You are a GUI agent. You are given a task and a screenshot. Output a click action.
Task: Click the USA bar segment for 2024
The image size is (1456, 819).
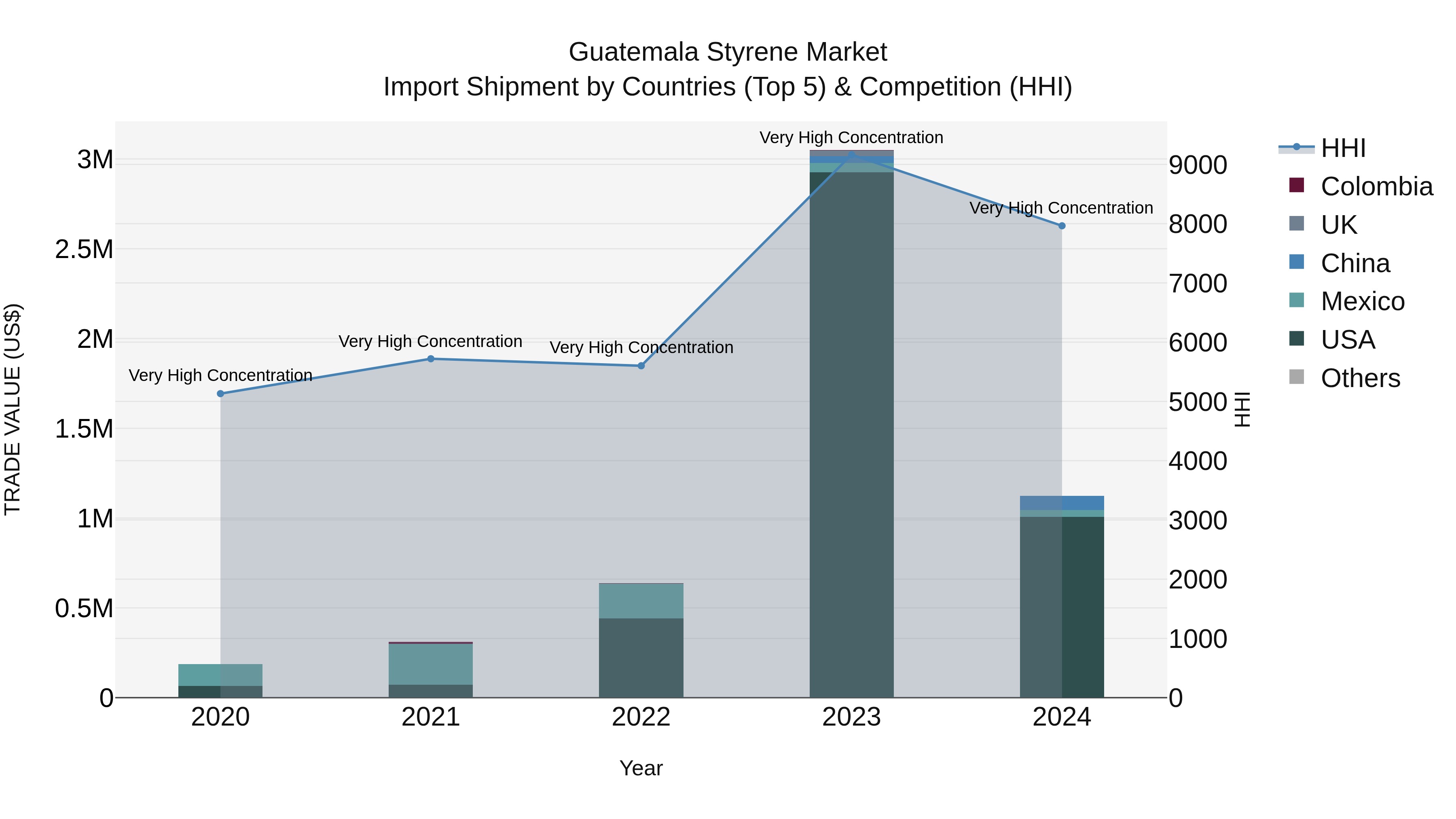coord(1062,607)
